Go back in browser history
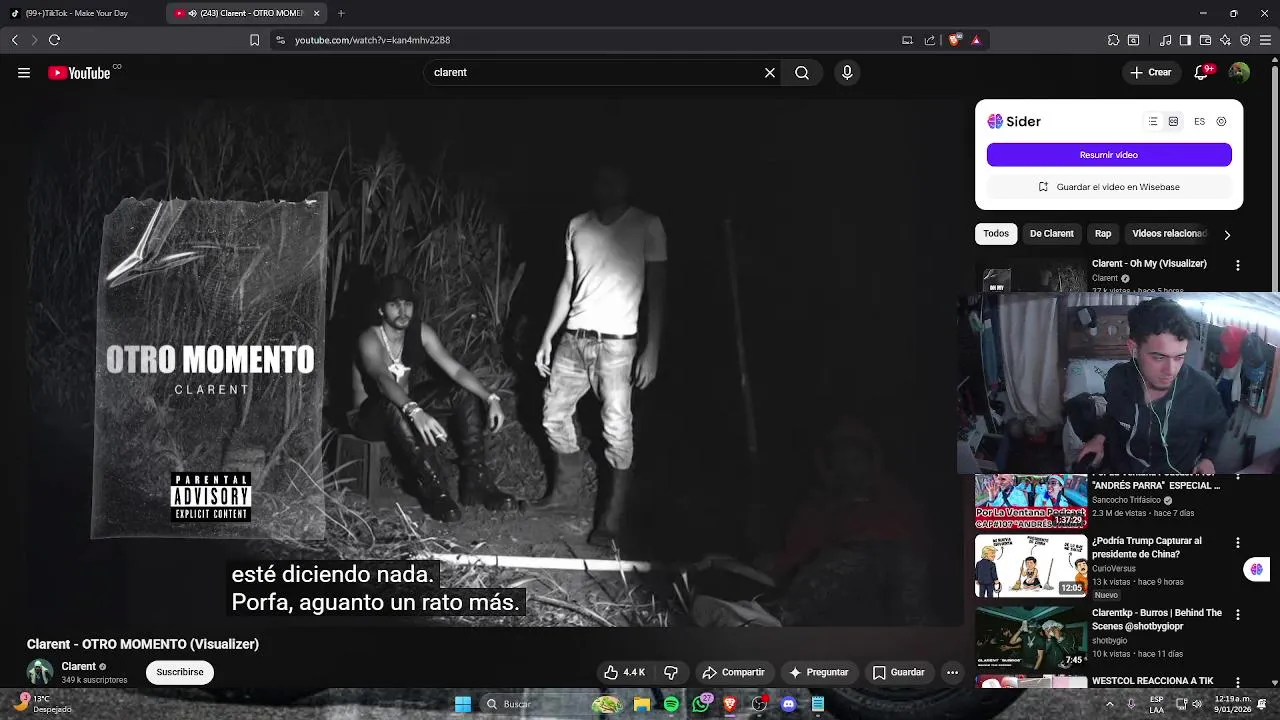The height and width of the screenshot is (720, 1280). (14, 40)
